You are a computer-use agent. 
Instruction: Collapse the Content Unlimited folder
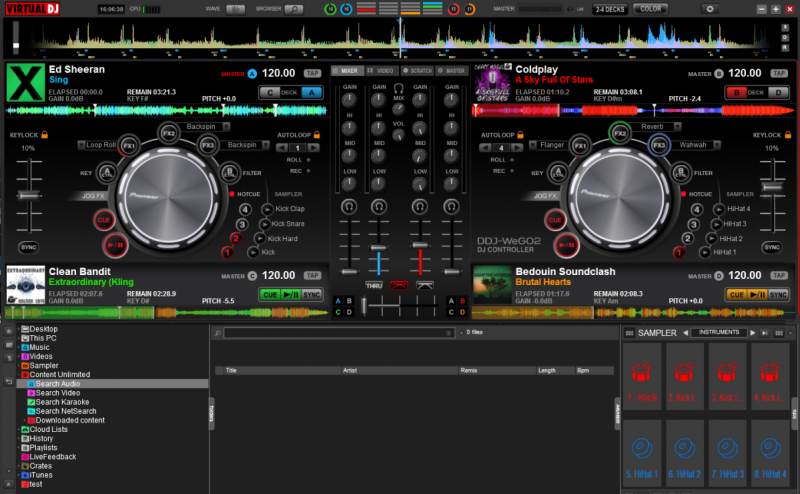[19, 375]
